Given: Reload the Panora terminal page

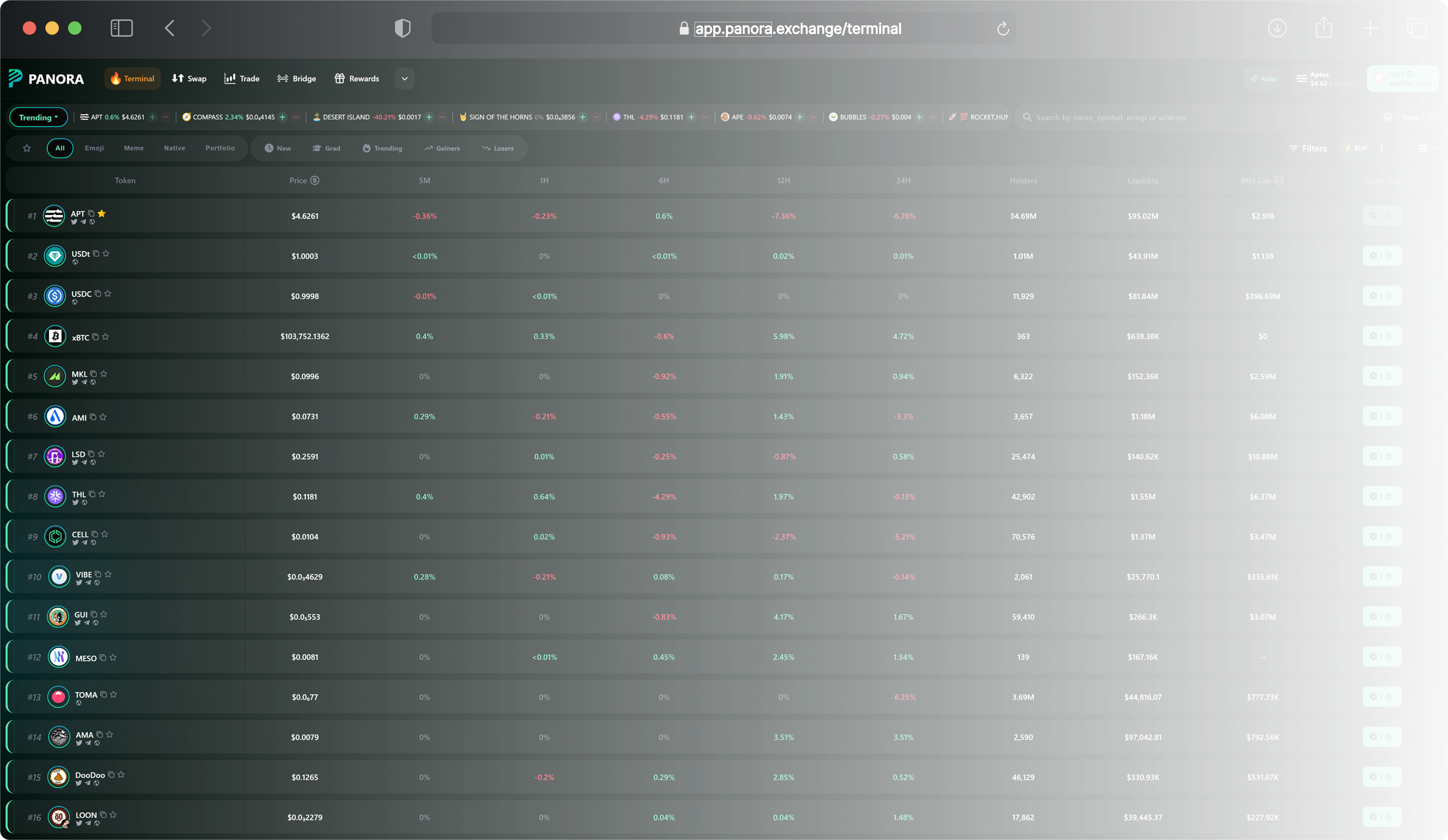Looking at the screenshot, I should 1003,29.
